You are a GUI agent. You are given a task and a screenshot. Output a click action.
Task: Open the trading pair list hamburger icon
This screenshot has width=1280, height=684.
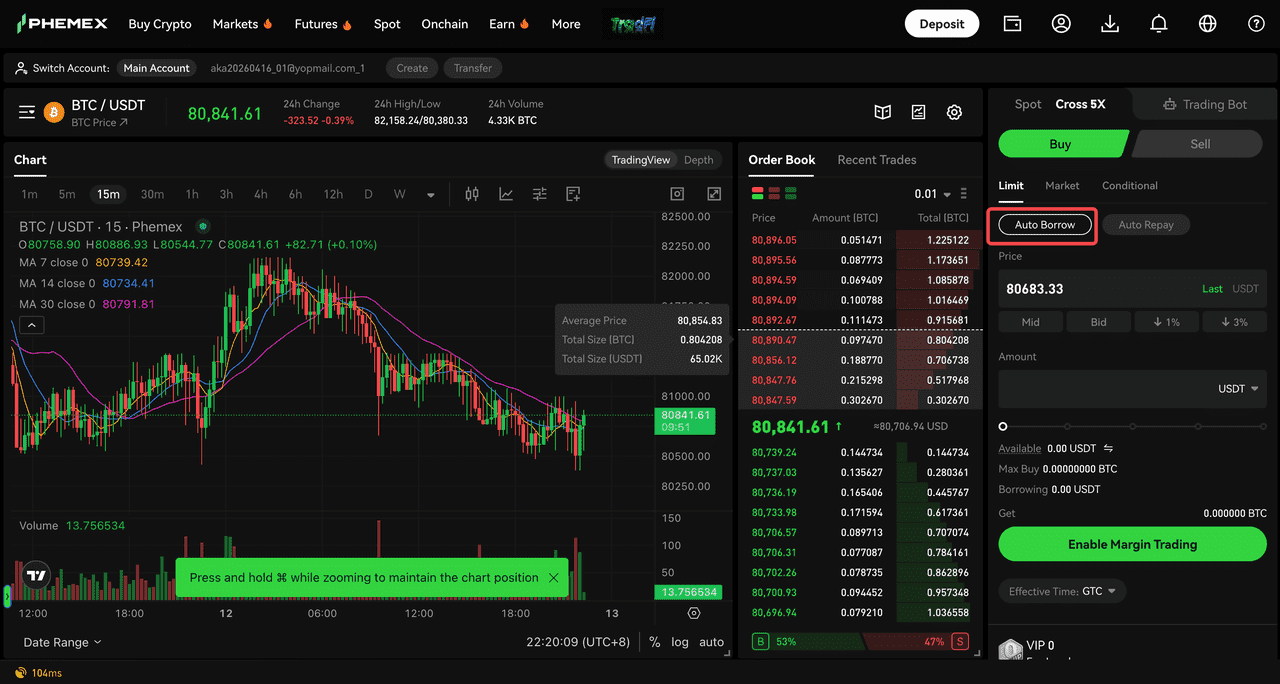click(x=27, y=113)
